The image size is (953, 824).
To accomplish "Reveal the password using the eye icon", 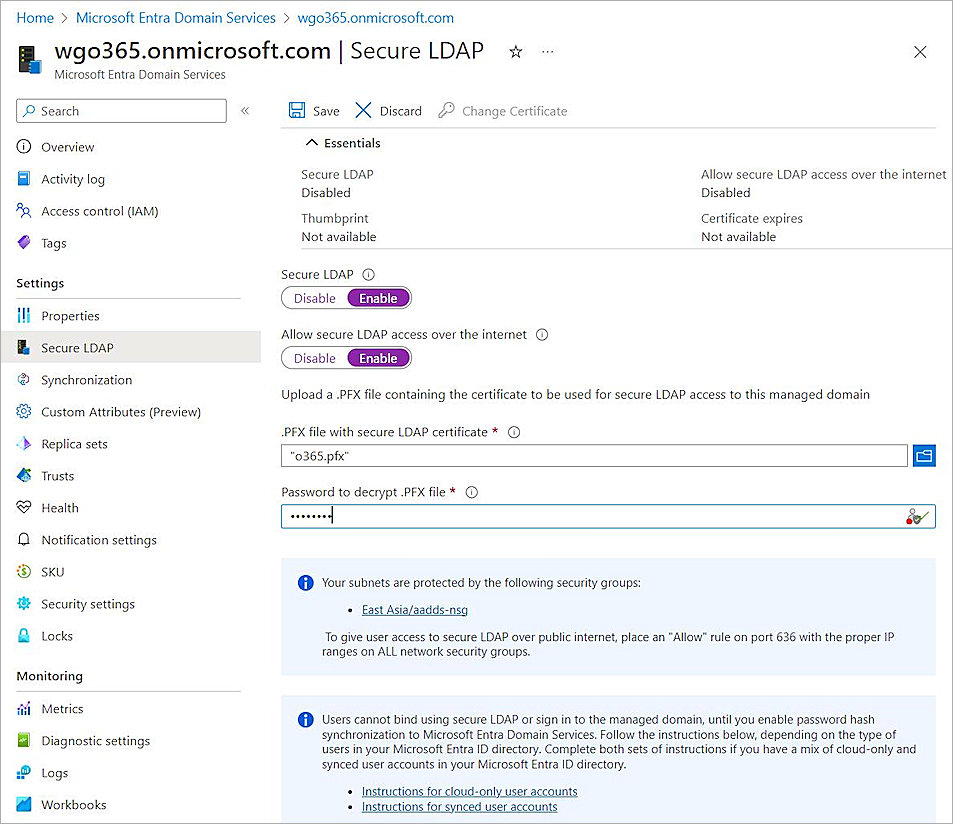I will (915, 515).
